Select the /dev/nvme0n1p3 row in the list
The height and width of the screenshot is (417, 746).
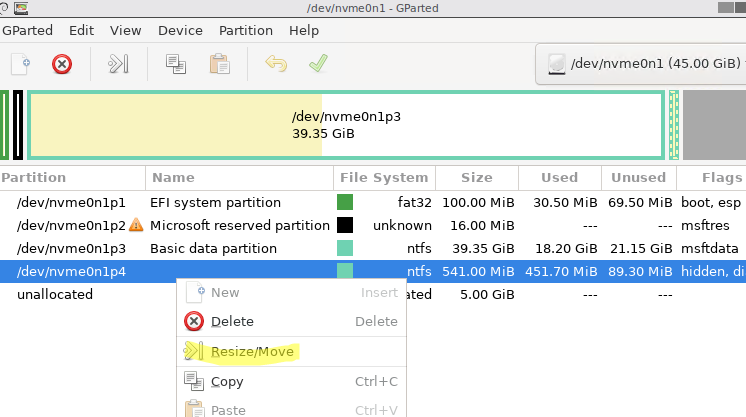pos(373,248)
